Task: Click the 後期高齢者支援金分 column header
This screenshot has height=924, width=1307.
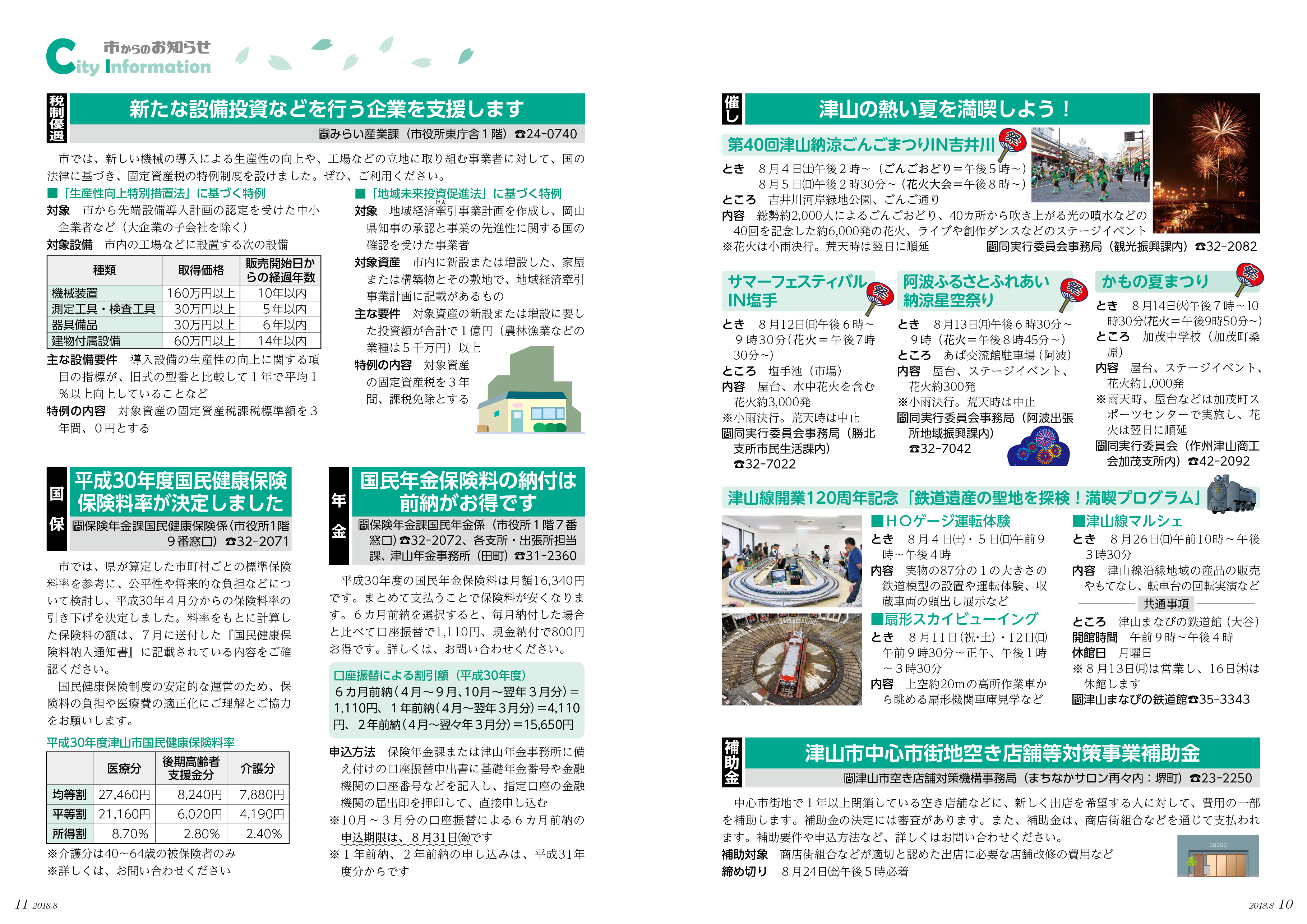Action: tap(191, 768)
